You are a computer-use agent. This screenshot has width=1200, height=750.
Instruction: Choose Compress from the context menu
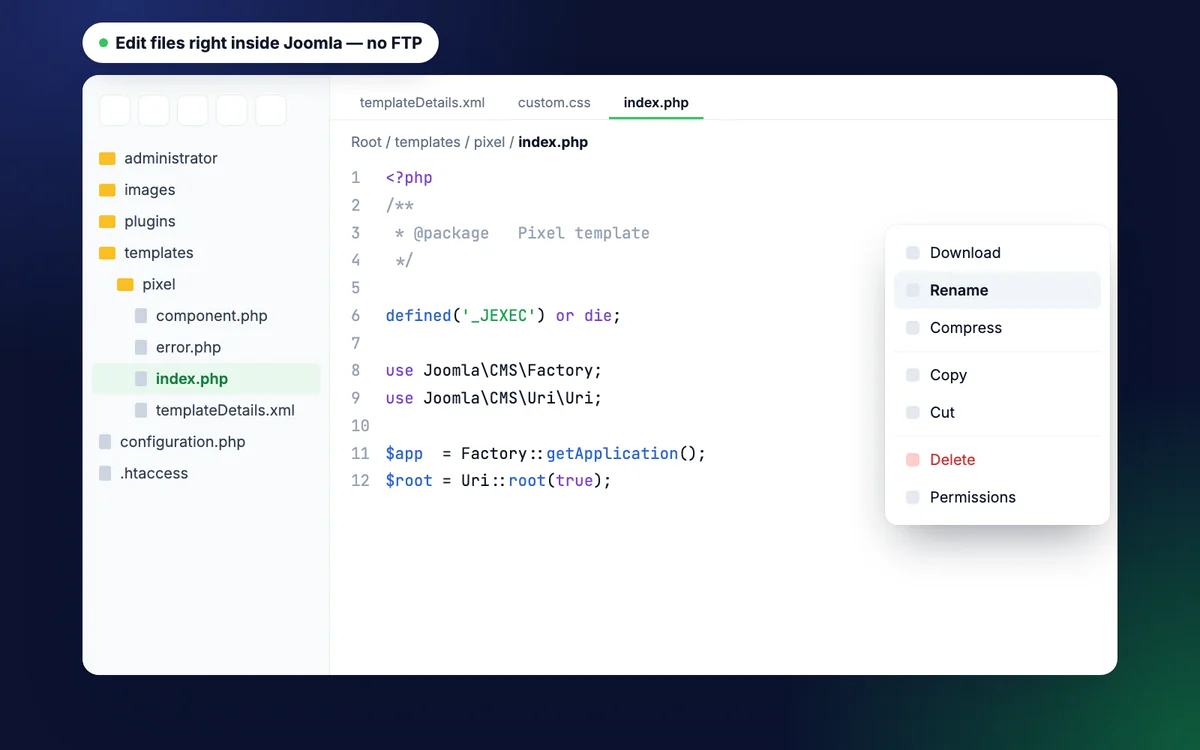click(x=997, y=328)
